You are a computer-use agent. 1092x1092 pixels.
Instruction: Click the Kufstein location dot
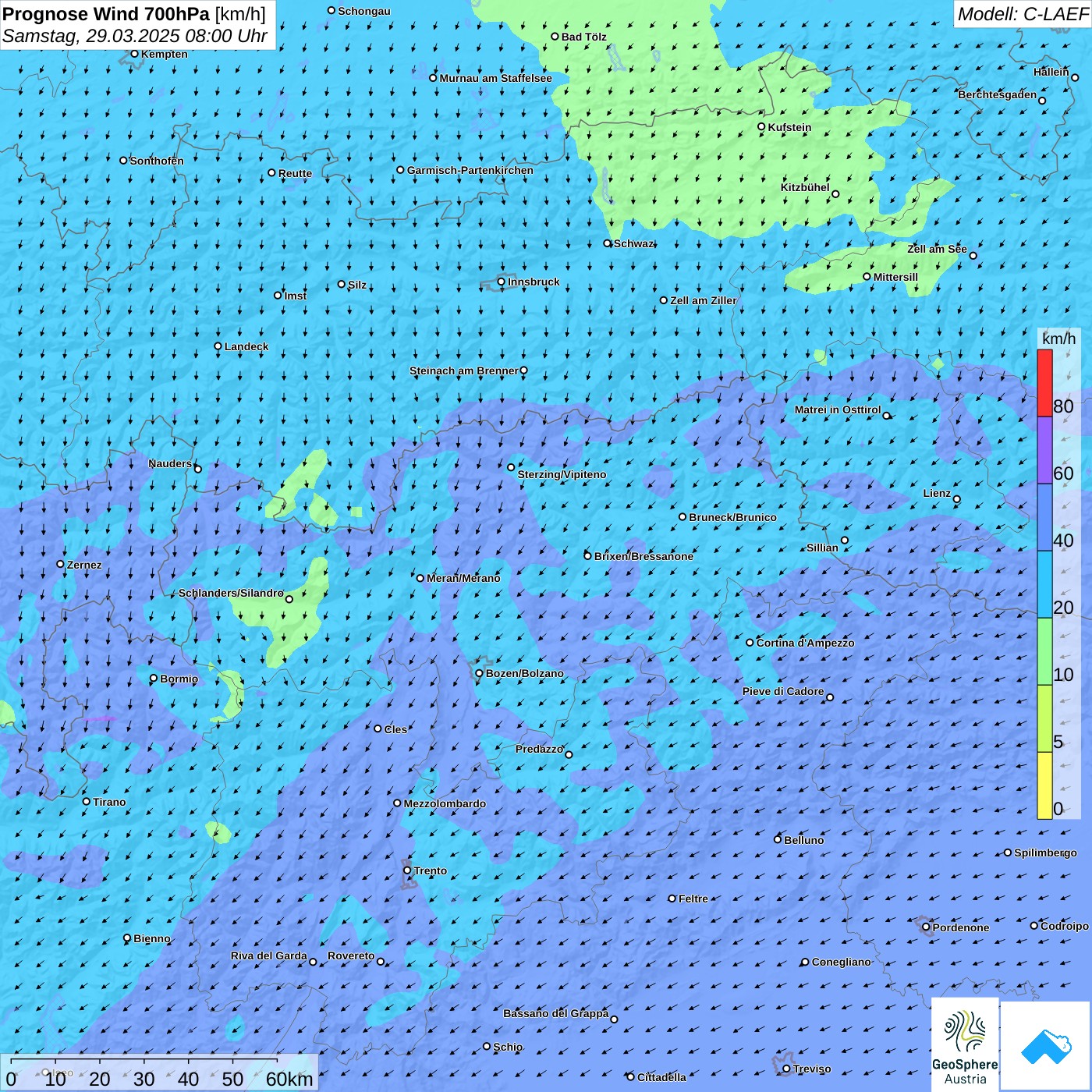pos(762,126)
